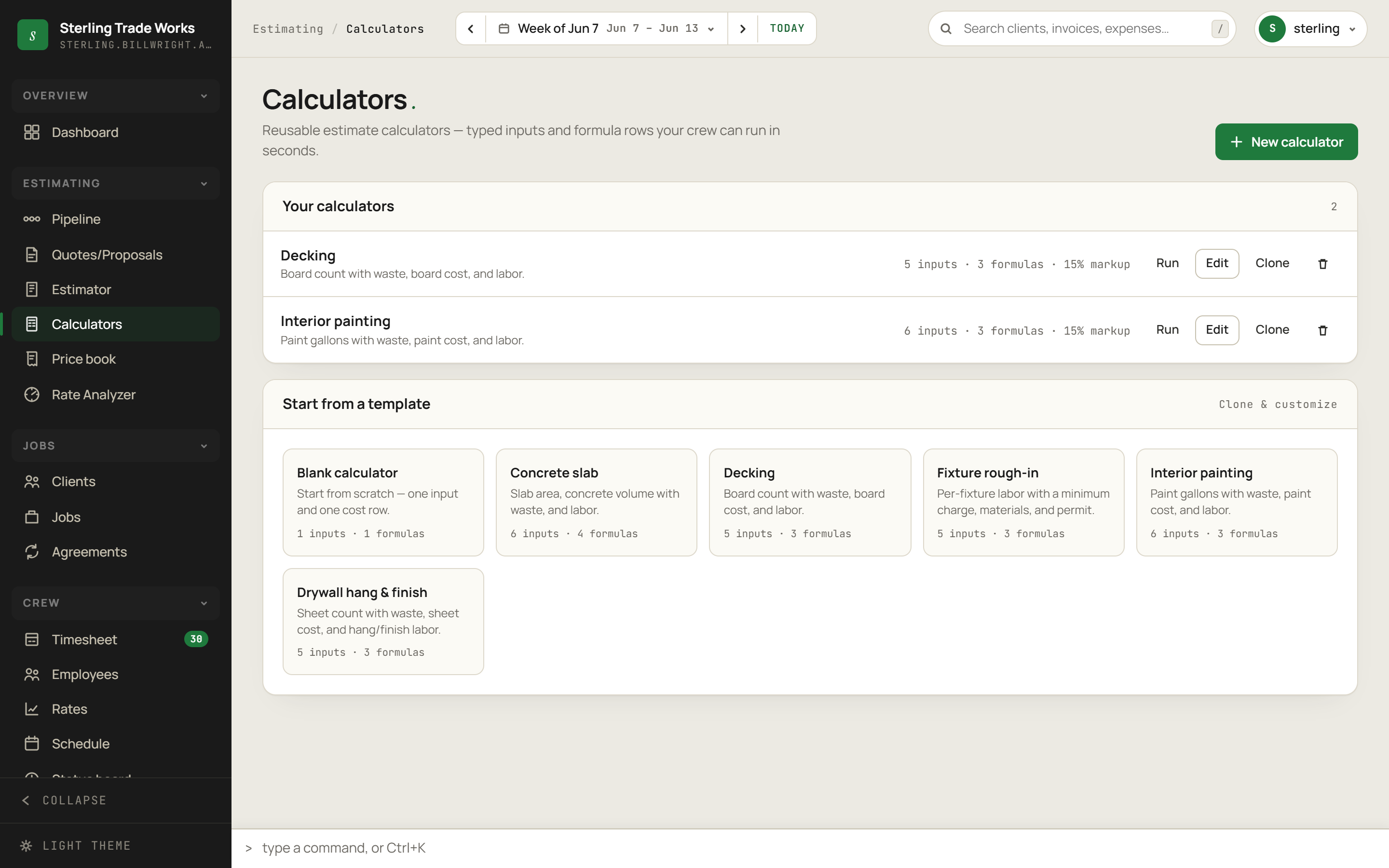The width and height of the screenshot is (1389, 868).
Task: Click the Clients people icon
Action: [31, 482]
